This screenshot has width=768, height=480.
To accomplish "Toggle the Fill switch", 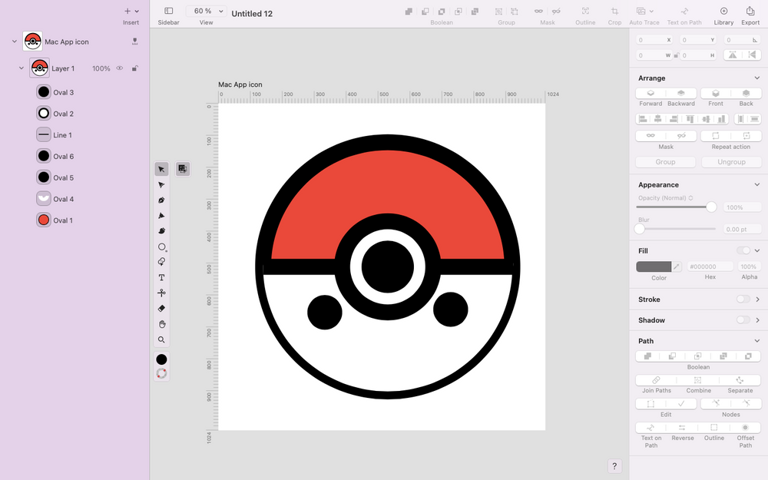I will tap(743, 250).
